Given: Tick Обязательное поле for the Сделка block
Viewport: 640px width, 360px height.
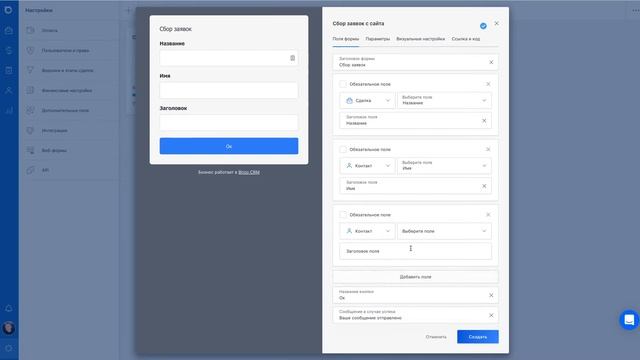Looking at the screenshot, I should coord(343,84).
